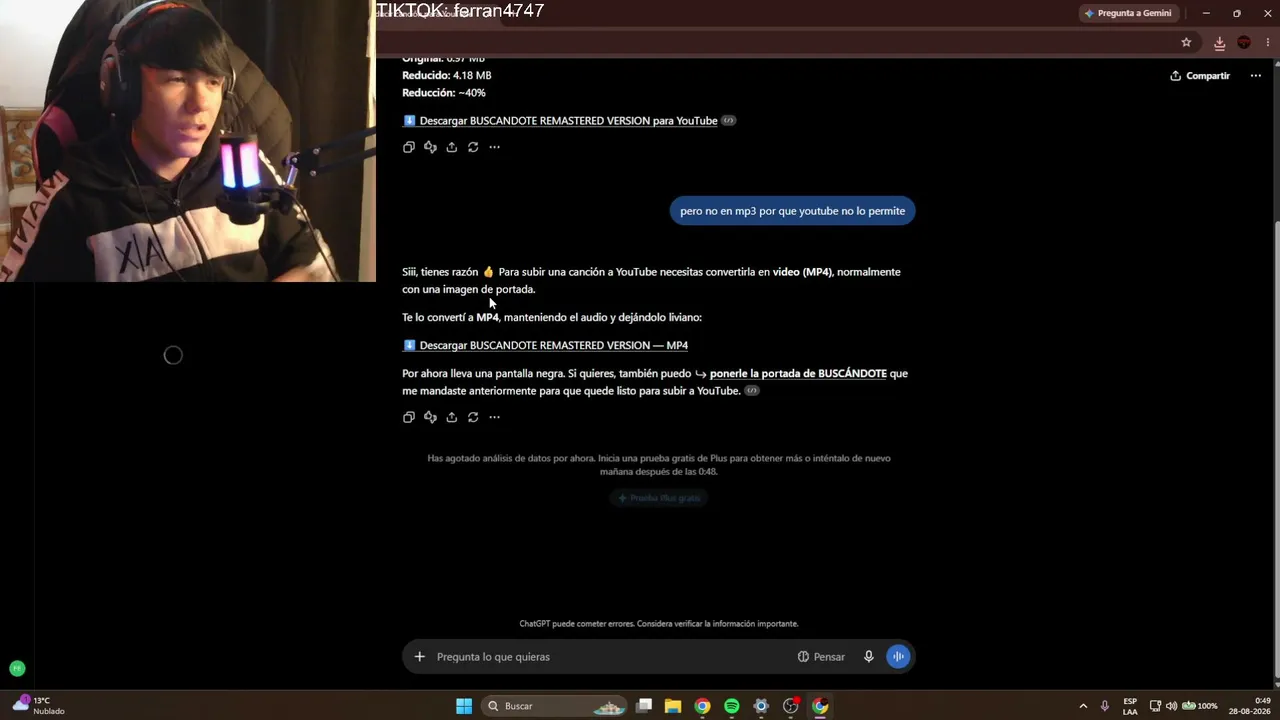Viewport: 1280px width, 720px height.
Task: Copy the MP4 conversion reply
Action: [x=409, y=417]
